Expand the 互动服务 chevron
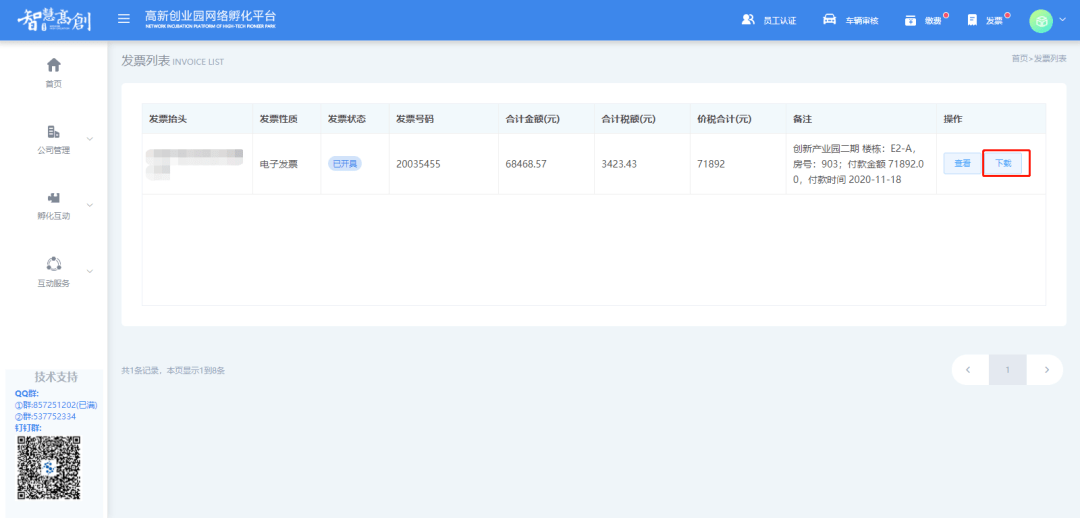This screenshot has width=1080, height=518. [90, 271]
